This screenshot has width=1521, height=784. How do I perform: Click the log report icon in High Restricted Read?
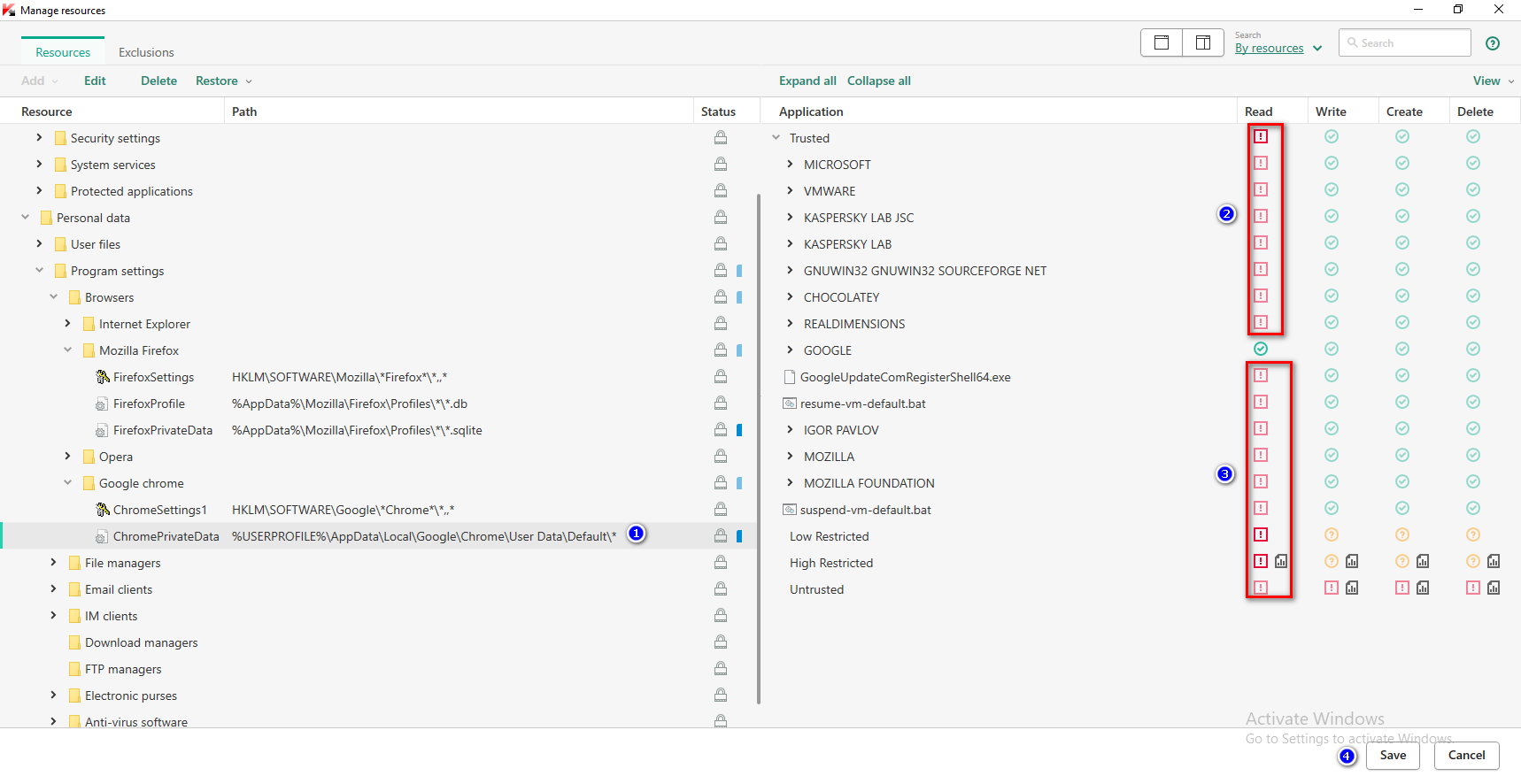pos(1281,561)
